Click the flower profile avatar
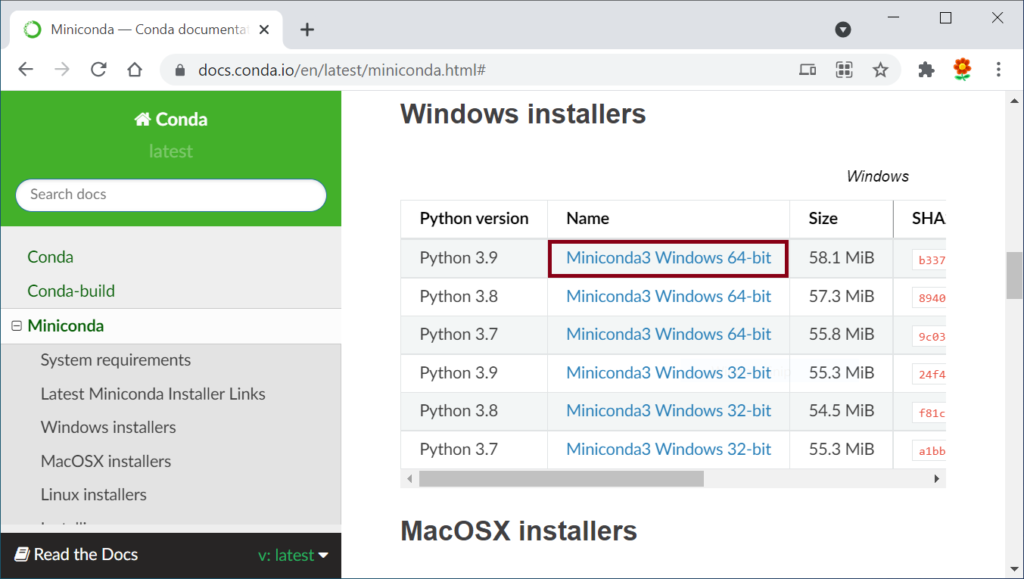This screenshot has height=579, width=1024. [x=962, y=69]
